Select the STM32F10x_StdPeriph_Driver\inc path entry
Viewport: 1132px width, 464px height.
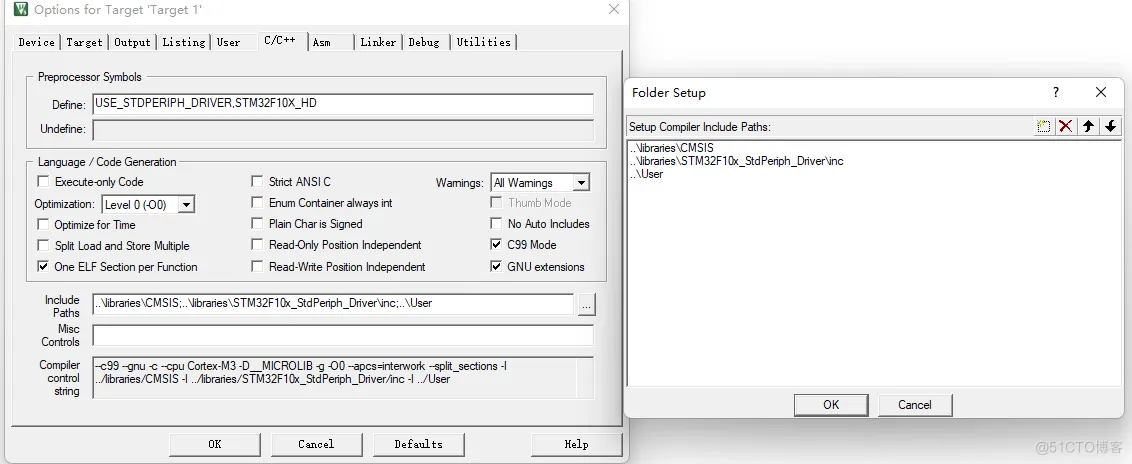(x=736, y=161)
